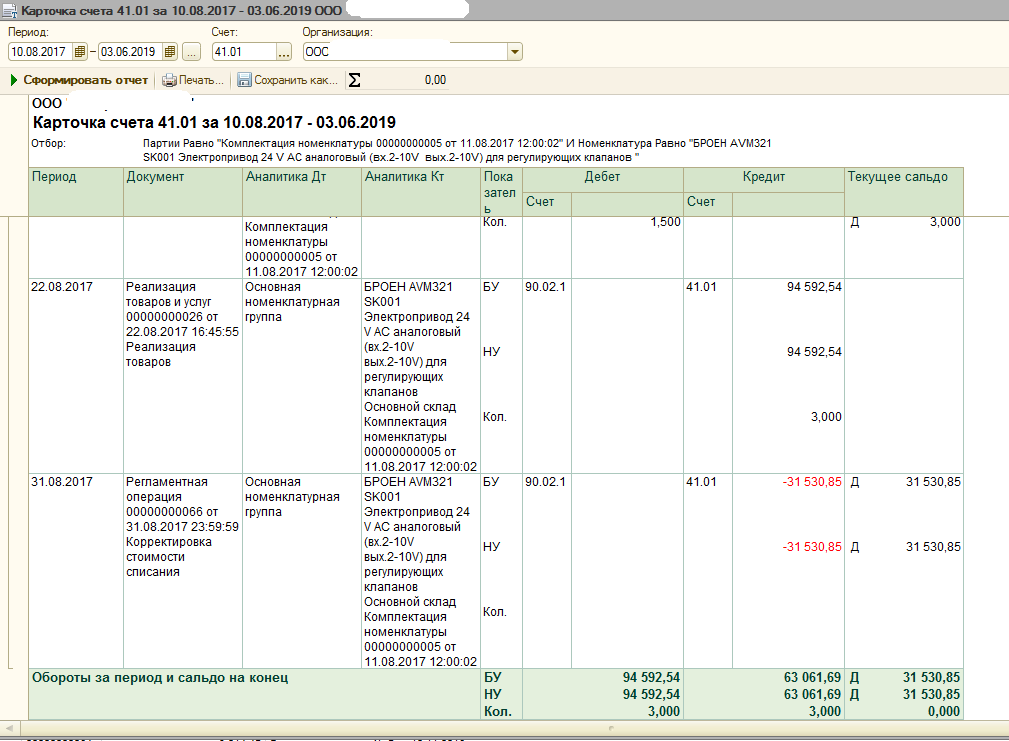This screenshot has width=1009, height=741.
Task: Click the horizontal scrollbar at bottom
Action: click(x=500, y=726)
